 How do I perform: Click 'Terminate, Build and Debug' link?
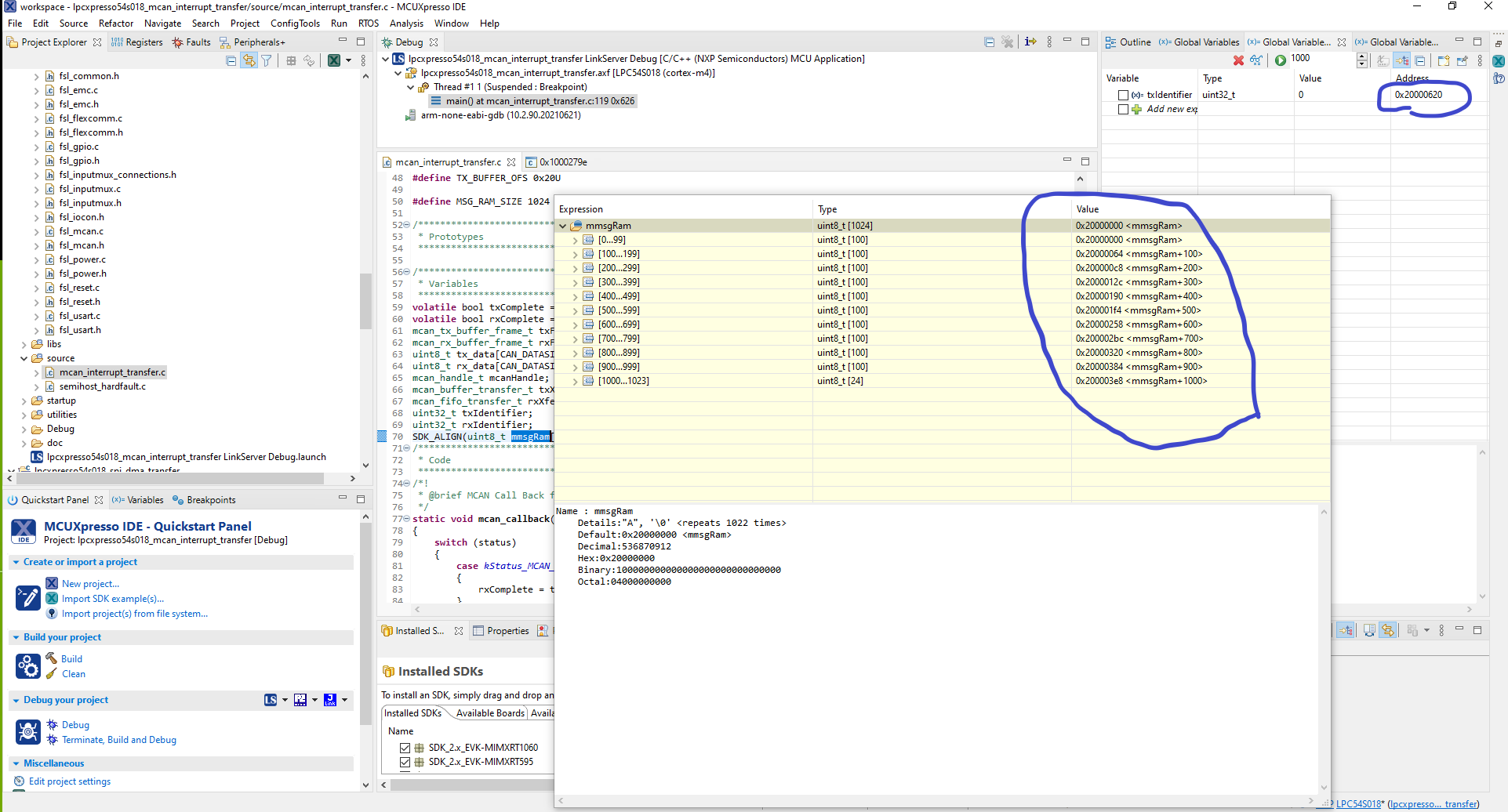119,740
